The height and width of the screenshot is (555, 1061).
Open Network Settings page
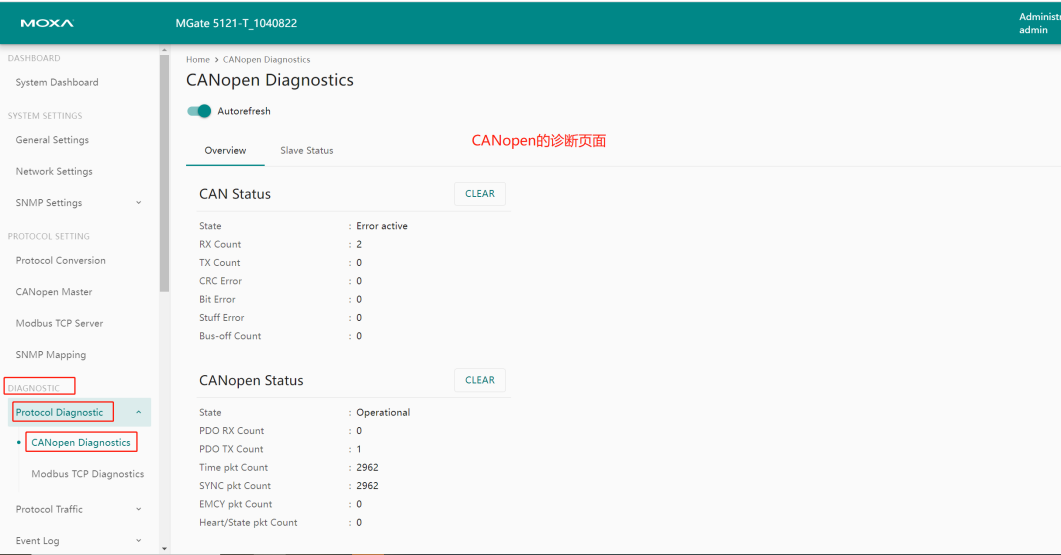pyautogui.click(x=54, y=171)
